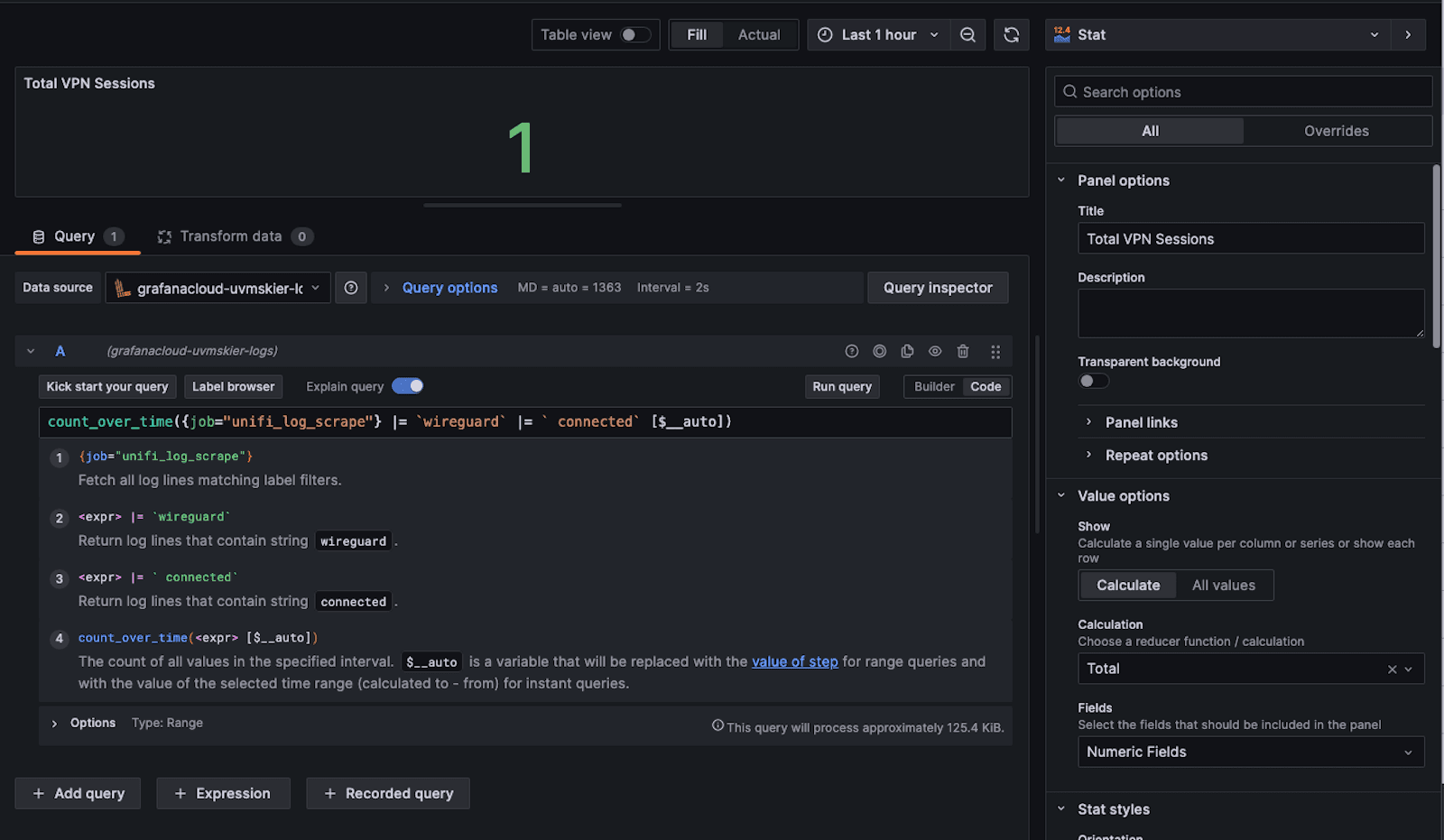Open the Calculation Total dropdown
Viewport: 1444px width, 840px height.
click(1251, 669)
